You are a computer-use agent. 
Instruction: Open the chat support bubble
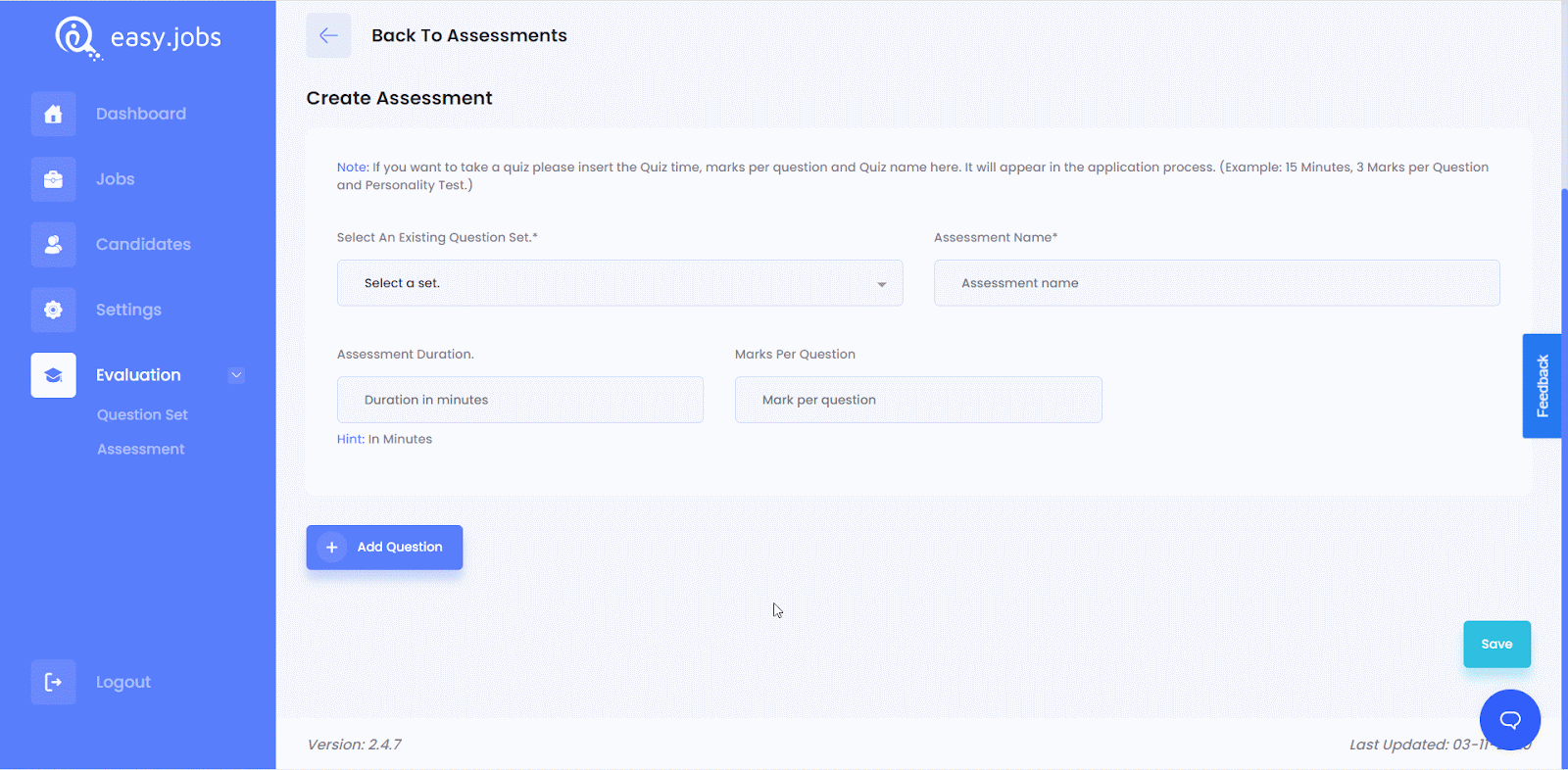pos(1509,720)
